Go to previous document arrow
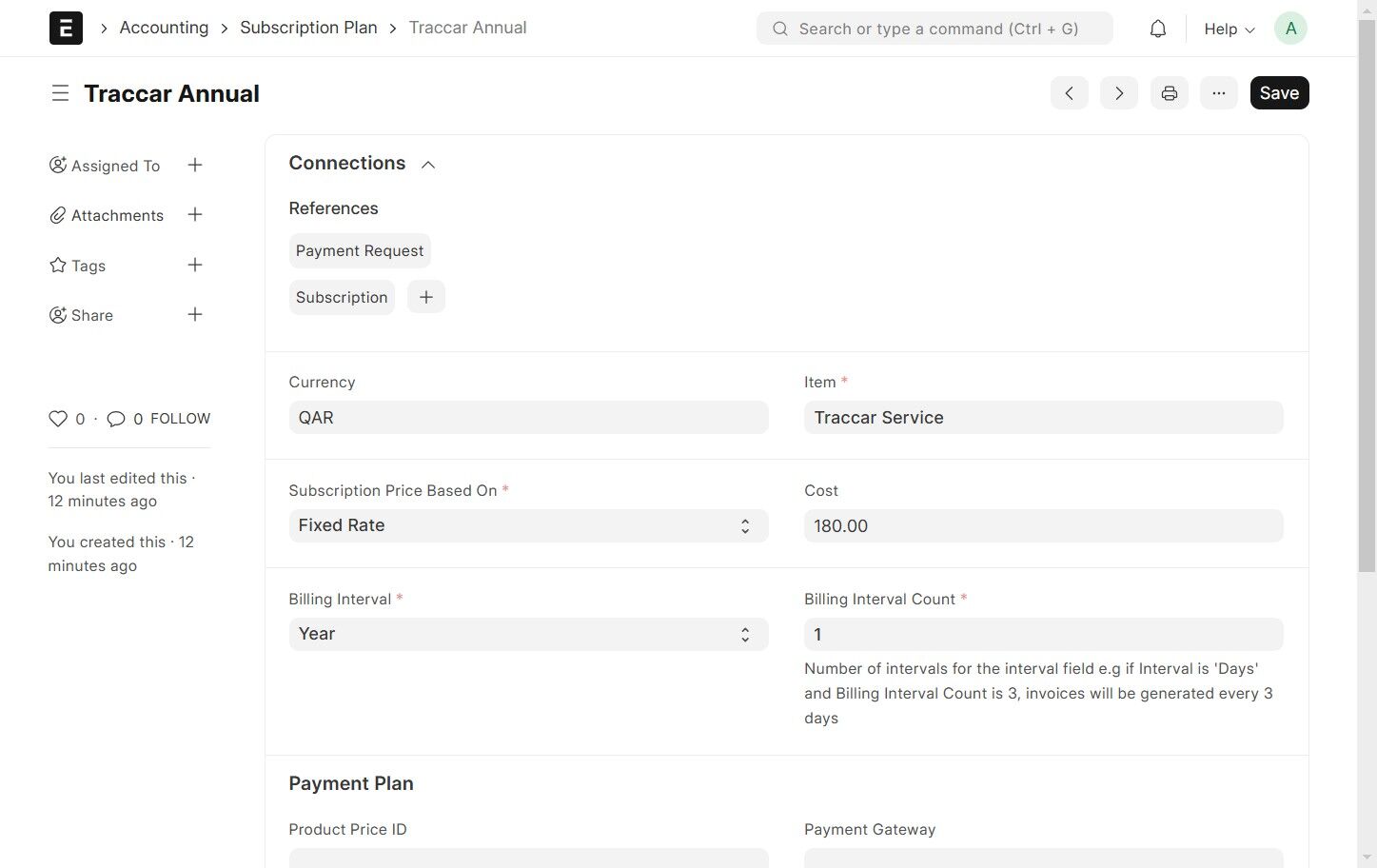Screen dimensions: 1377x868 [1069, 93]
